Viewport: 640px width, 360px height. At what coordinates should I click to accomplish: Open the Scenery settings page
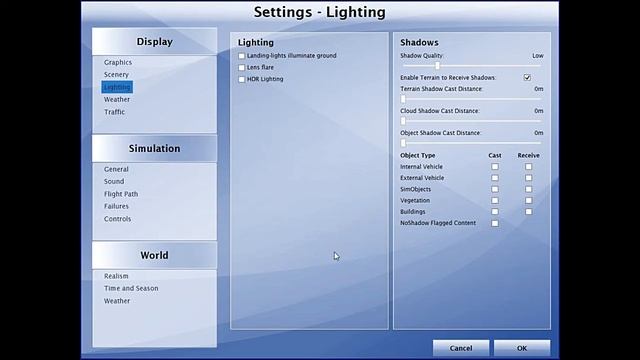click(x=116, y=75)
